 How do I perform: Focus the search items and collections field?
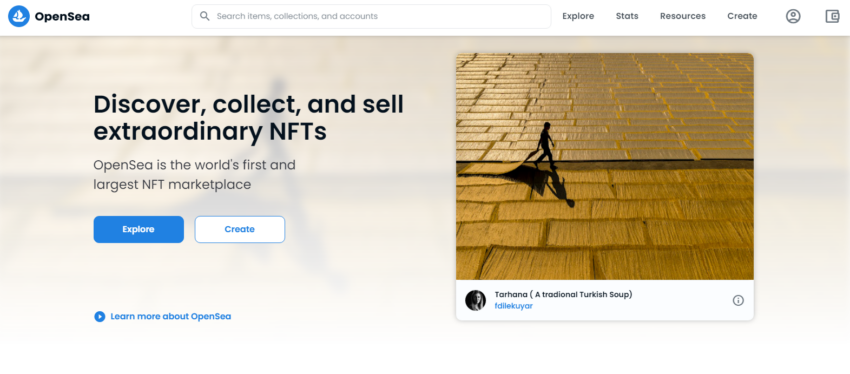[x=371, y=16]
